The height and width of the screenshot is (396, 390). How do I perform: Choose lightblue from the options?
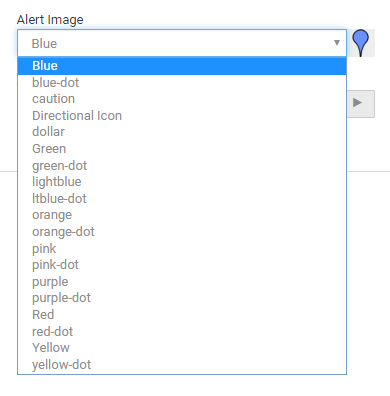(x=182, y=182)
